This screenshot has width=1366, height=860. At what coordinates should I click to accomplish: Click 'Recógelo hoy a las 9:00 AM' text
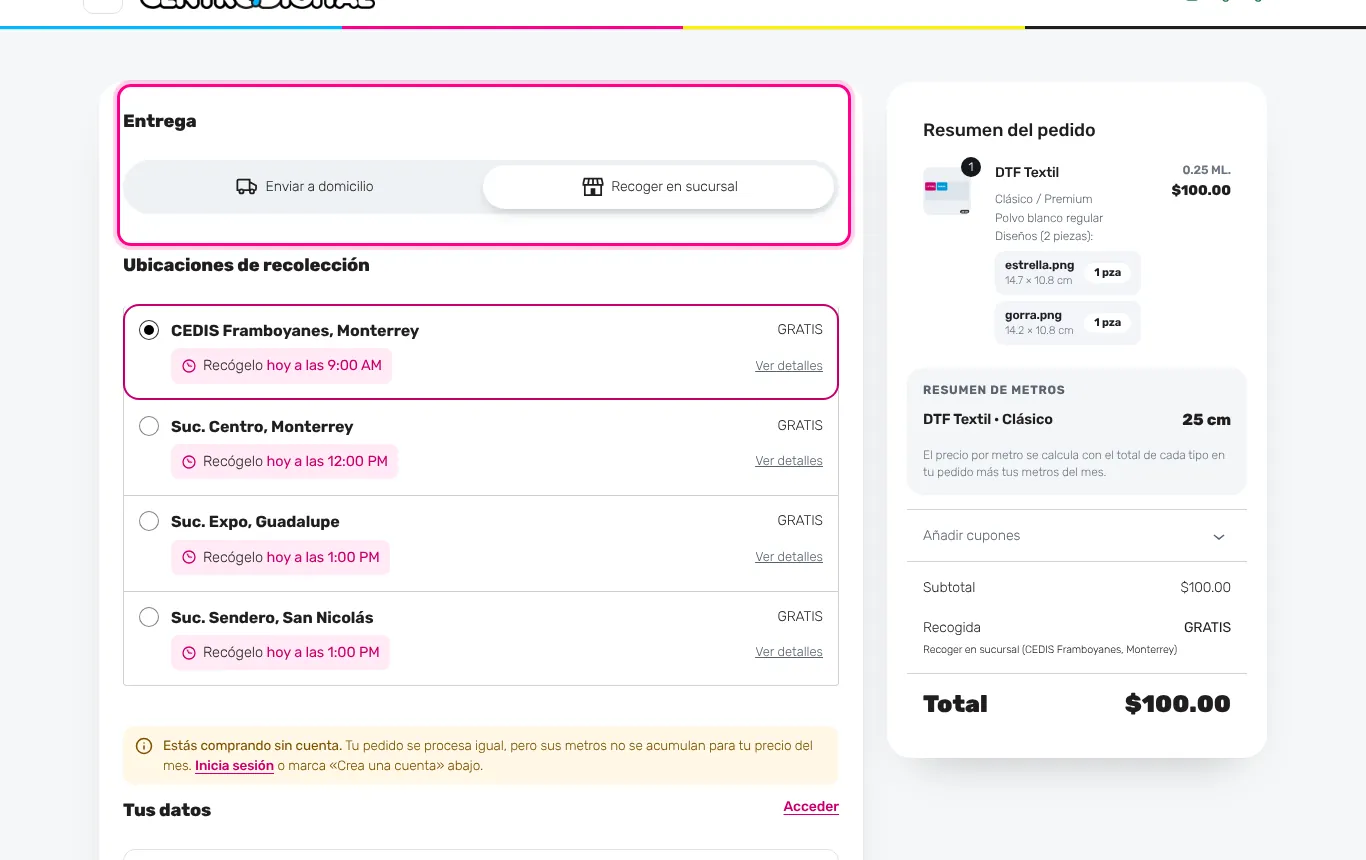coord(292,366)
